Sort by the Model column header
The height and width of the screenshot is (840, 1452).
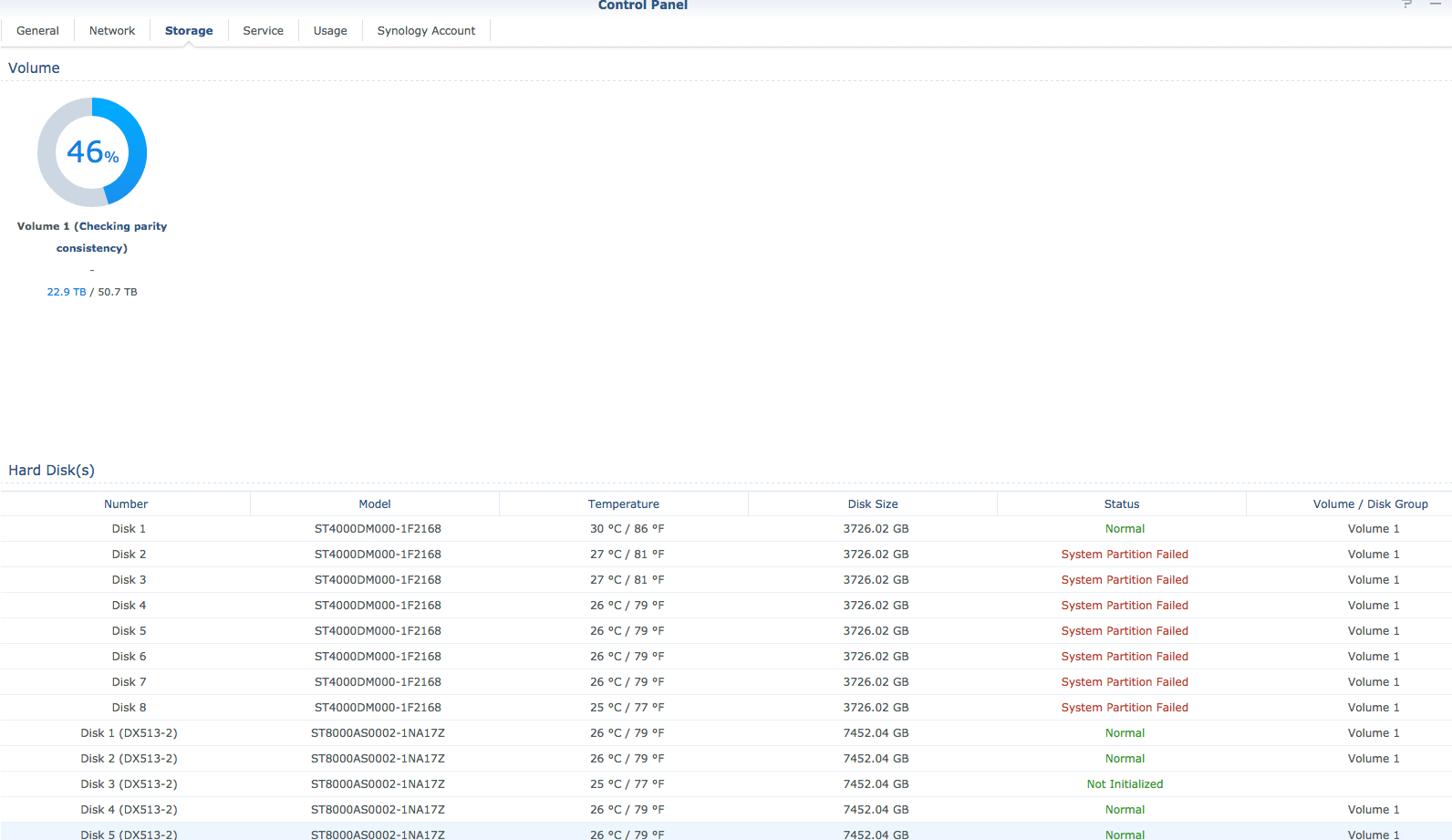point(375,504)
